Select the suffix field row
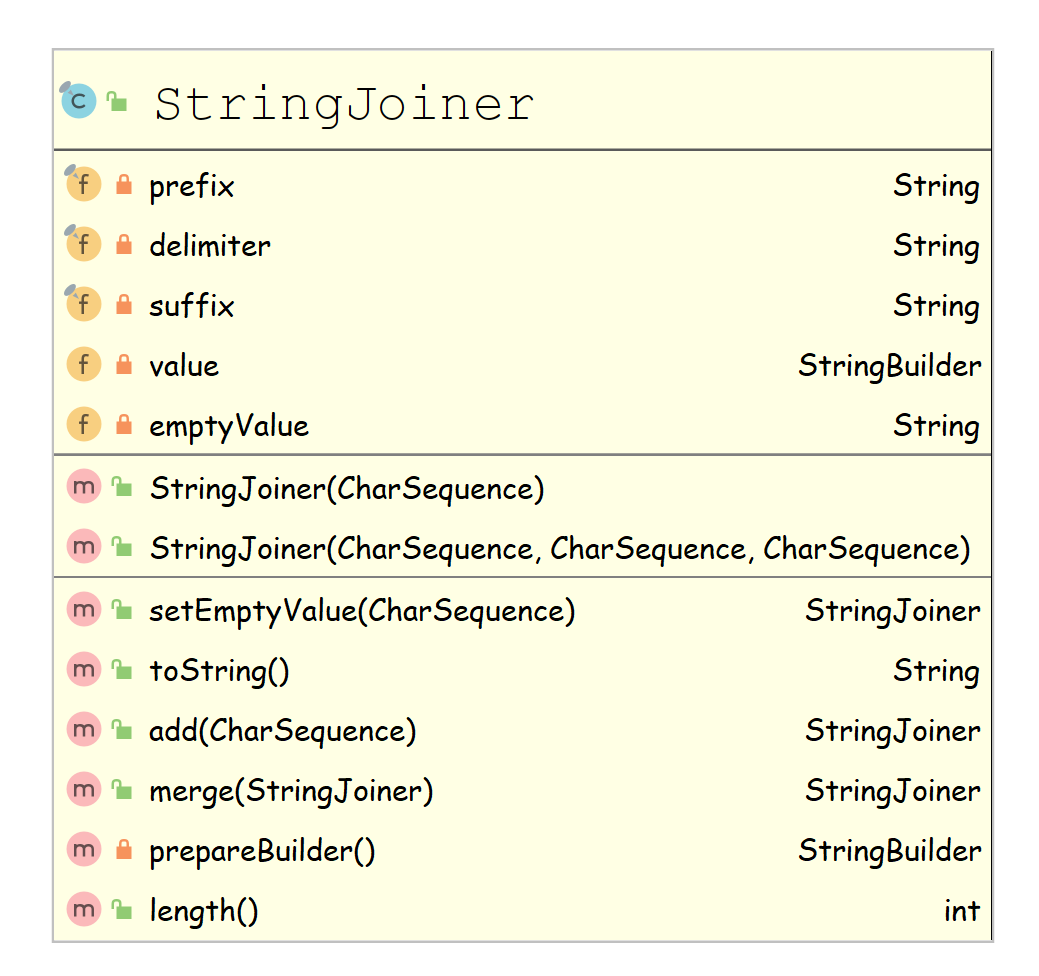This screenshot has height=976, width=1039. pos(192,306)
